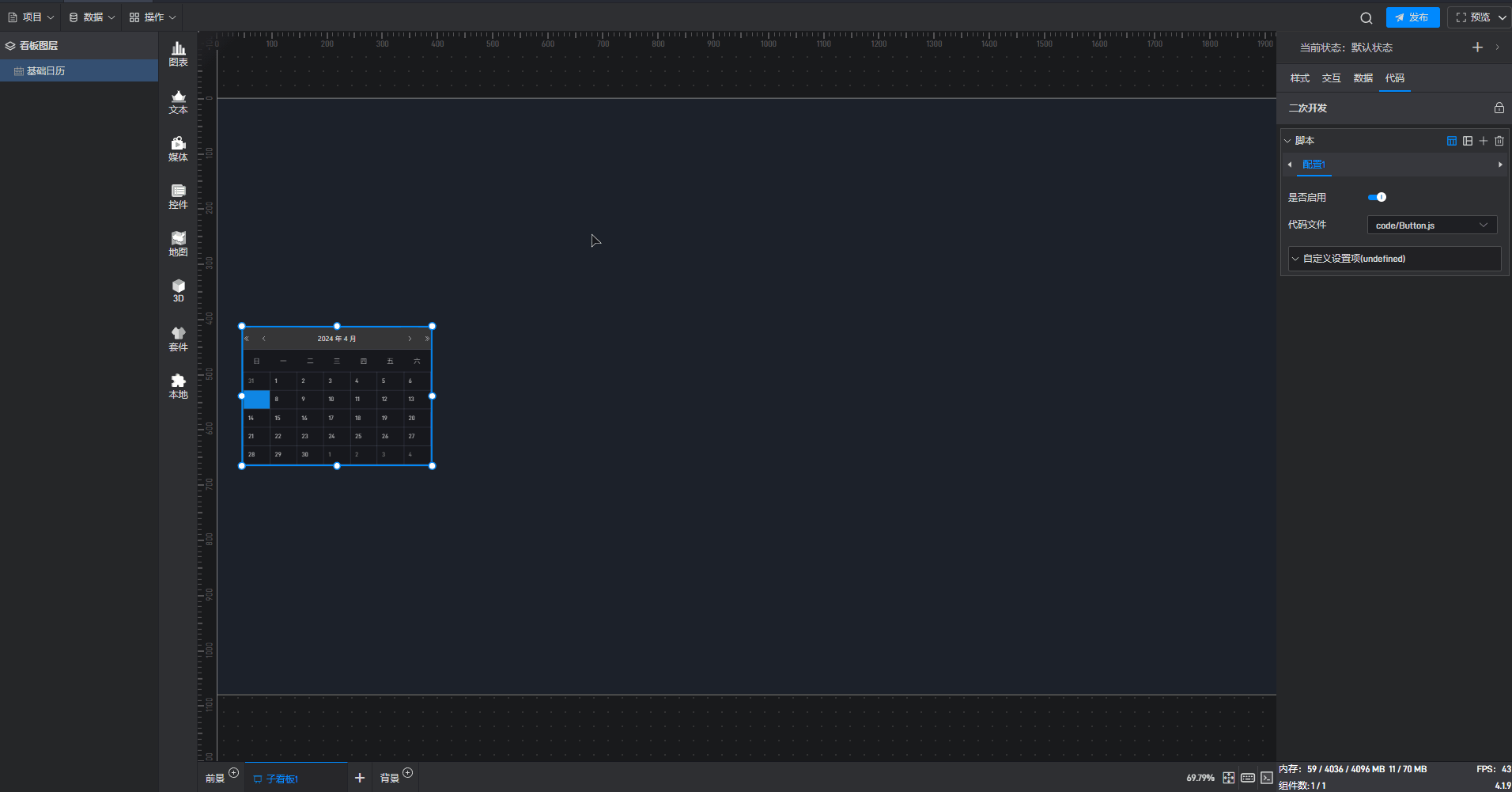Screen dimensions: 1512x792
Task: Switch to the 代码 tab
Action: 1395,78
